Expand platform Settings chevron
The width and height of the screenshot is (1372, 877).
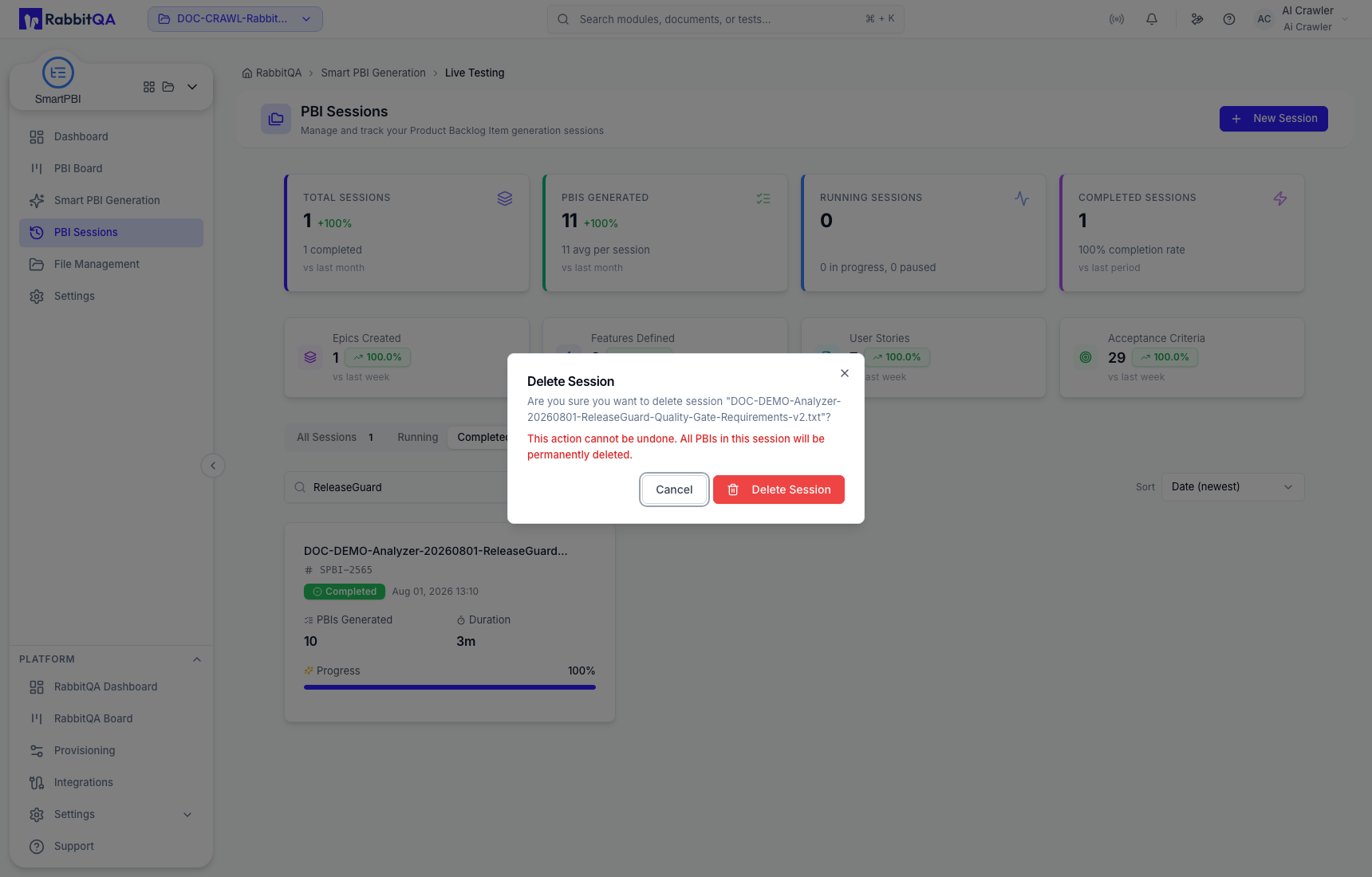pyautogui.click(x=187, y=815)
